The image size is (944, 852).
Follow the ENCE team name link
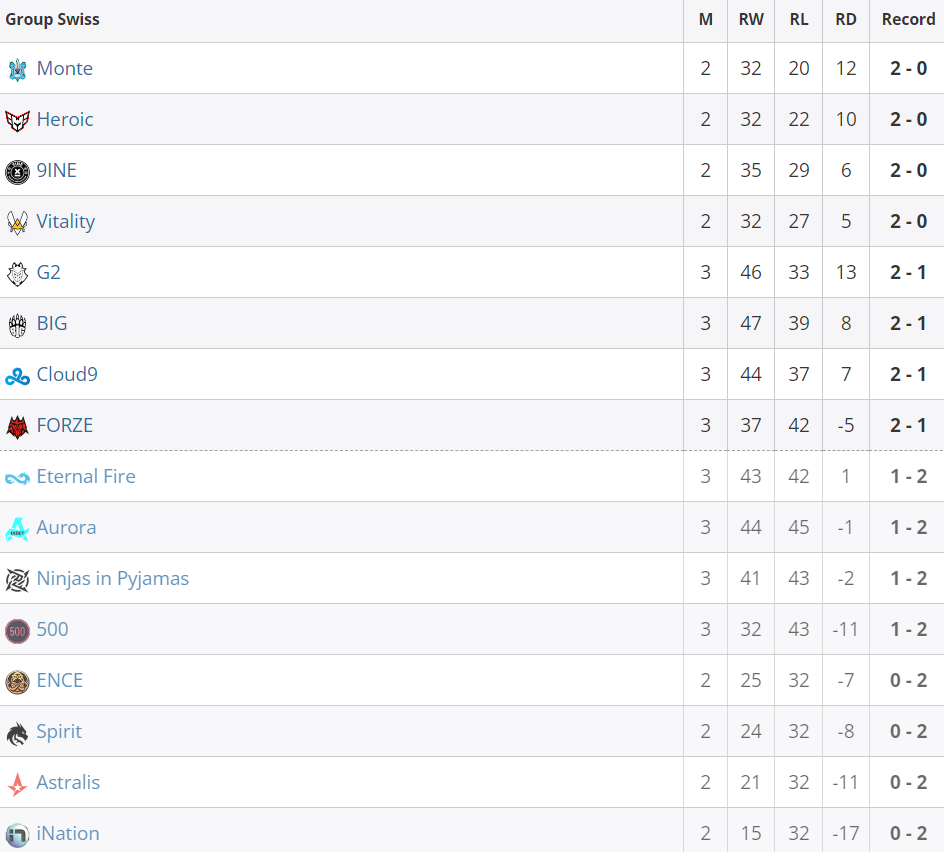pos(60,680)
